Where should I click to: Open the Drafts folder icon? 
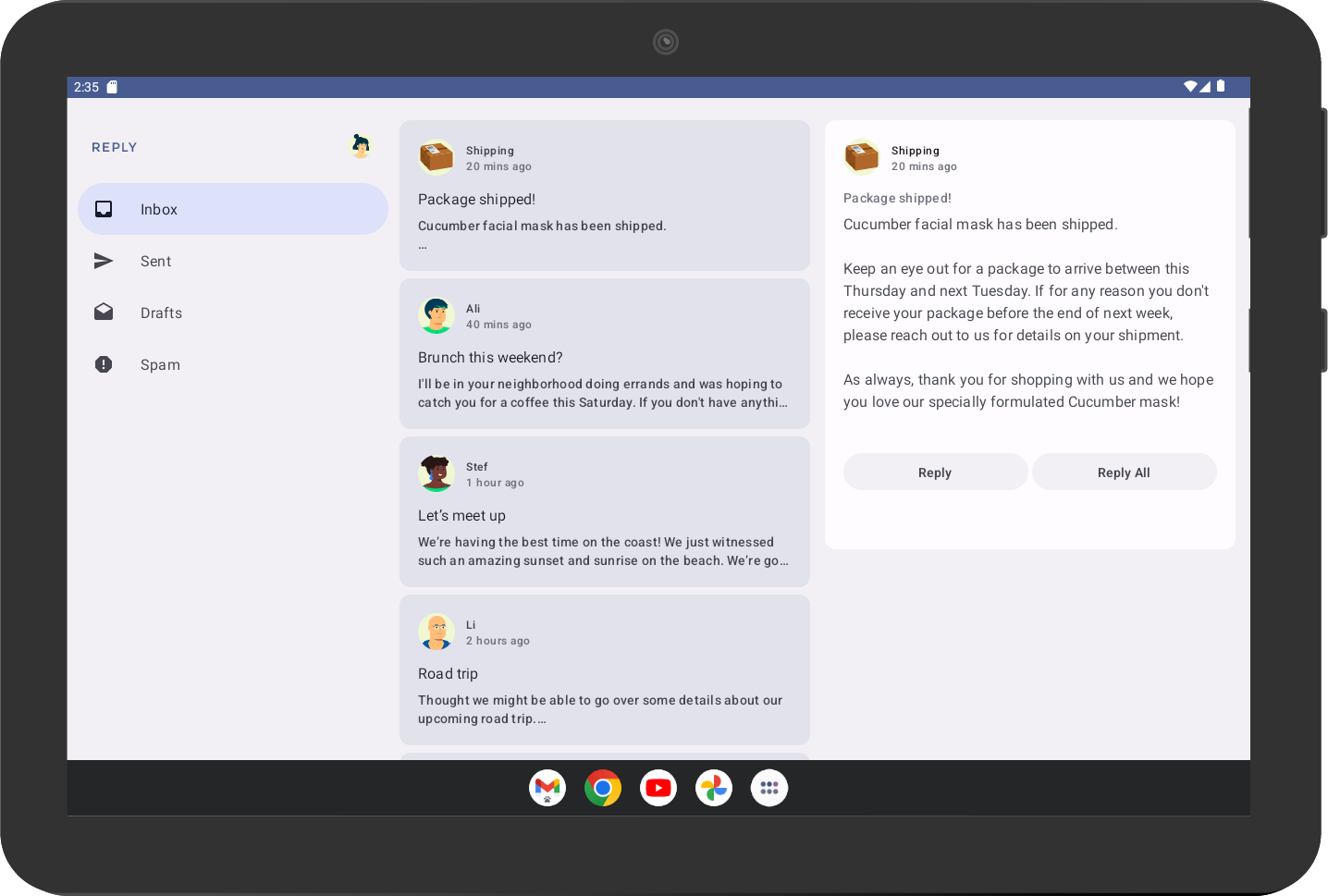click(x=104, y=312)
